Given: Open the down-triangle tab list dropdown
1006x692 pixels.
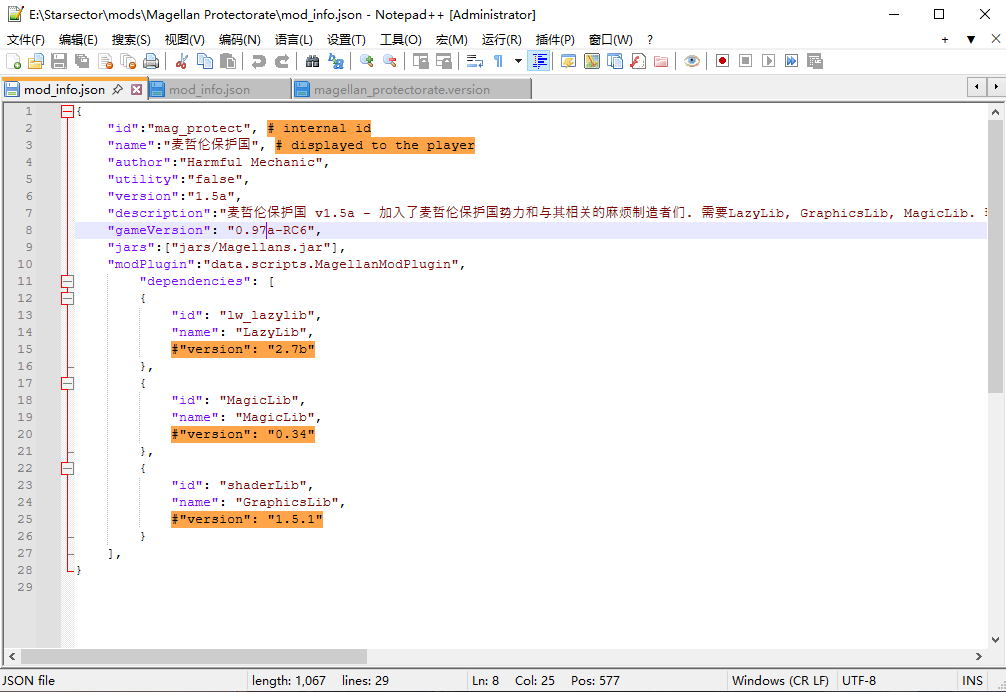Looking at the screenshot, I should click(x=971, y=40).
